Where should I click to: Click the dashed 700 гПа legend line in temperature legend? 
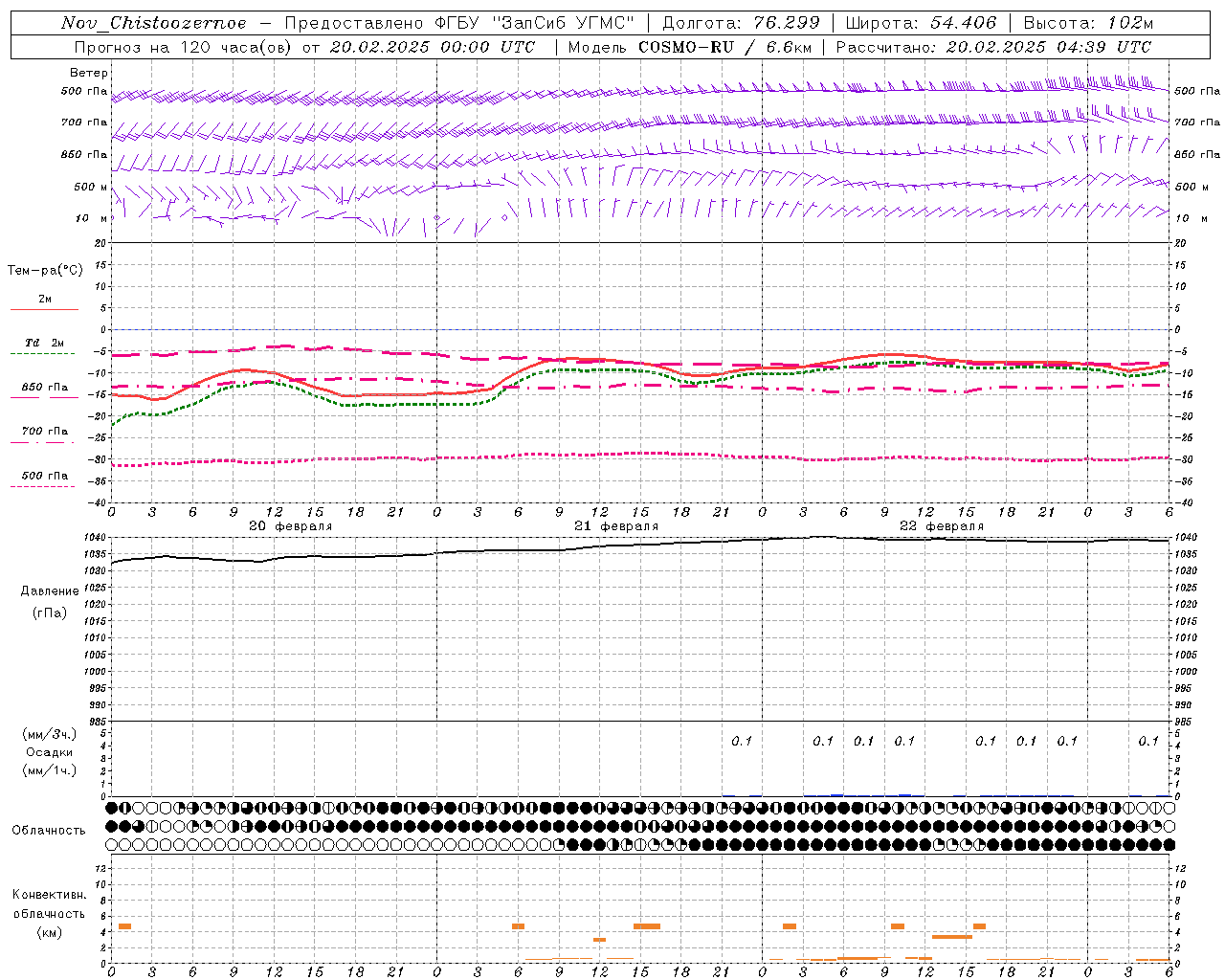point(42,442)
